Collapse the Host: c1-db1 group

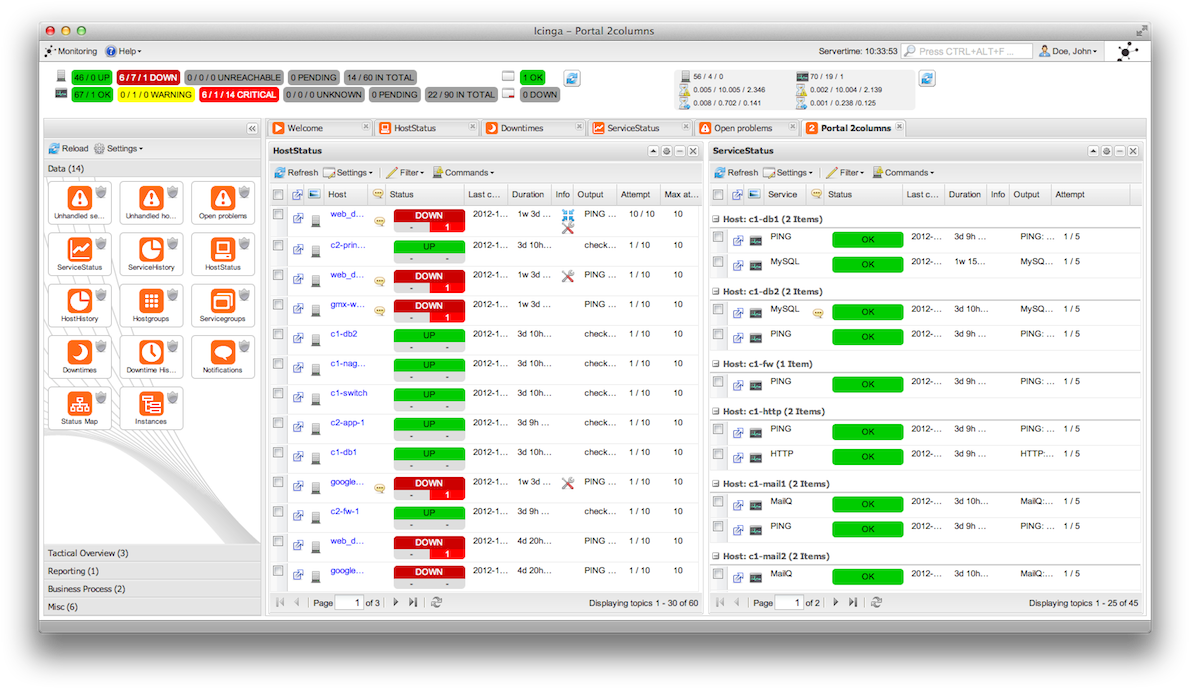[717, 218]
